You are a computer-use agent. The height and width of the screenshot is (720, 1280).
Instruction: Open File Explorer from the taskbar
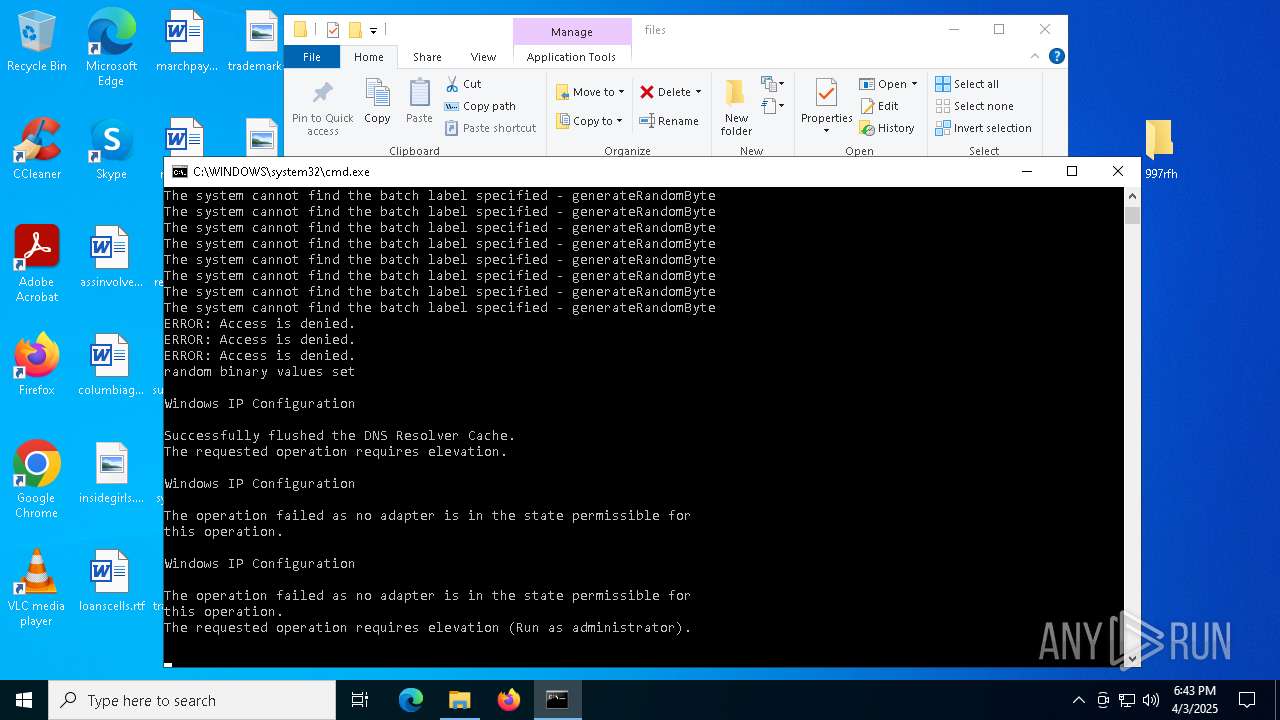click(460, 700)
